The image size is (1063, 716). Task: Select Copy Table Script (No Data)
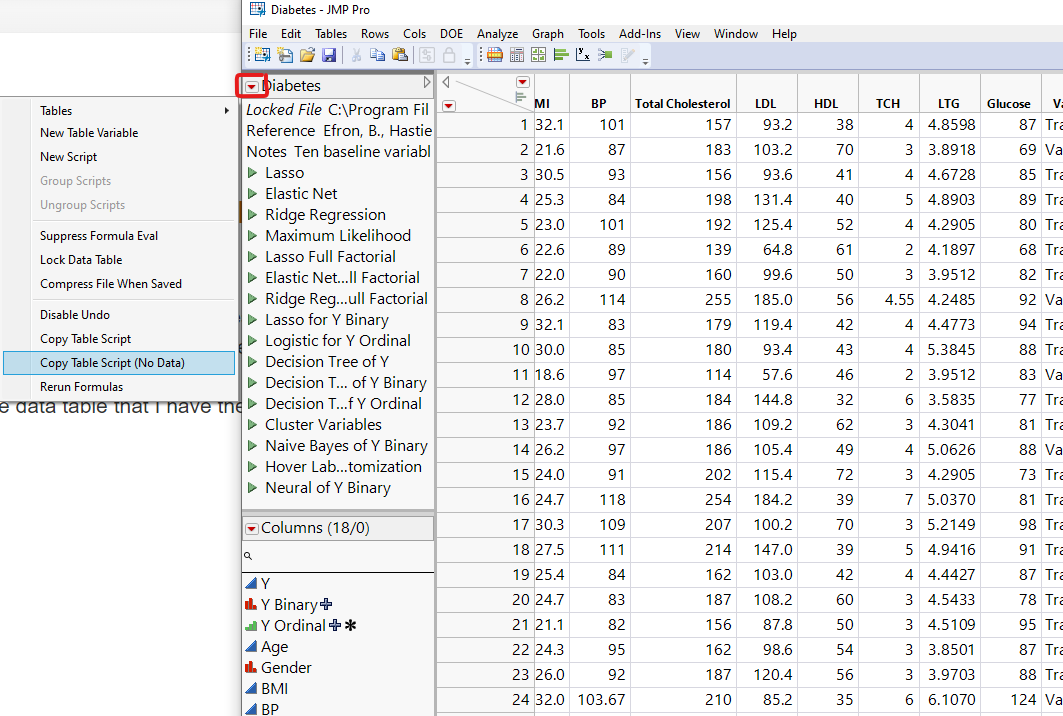112,363
